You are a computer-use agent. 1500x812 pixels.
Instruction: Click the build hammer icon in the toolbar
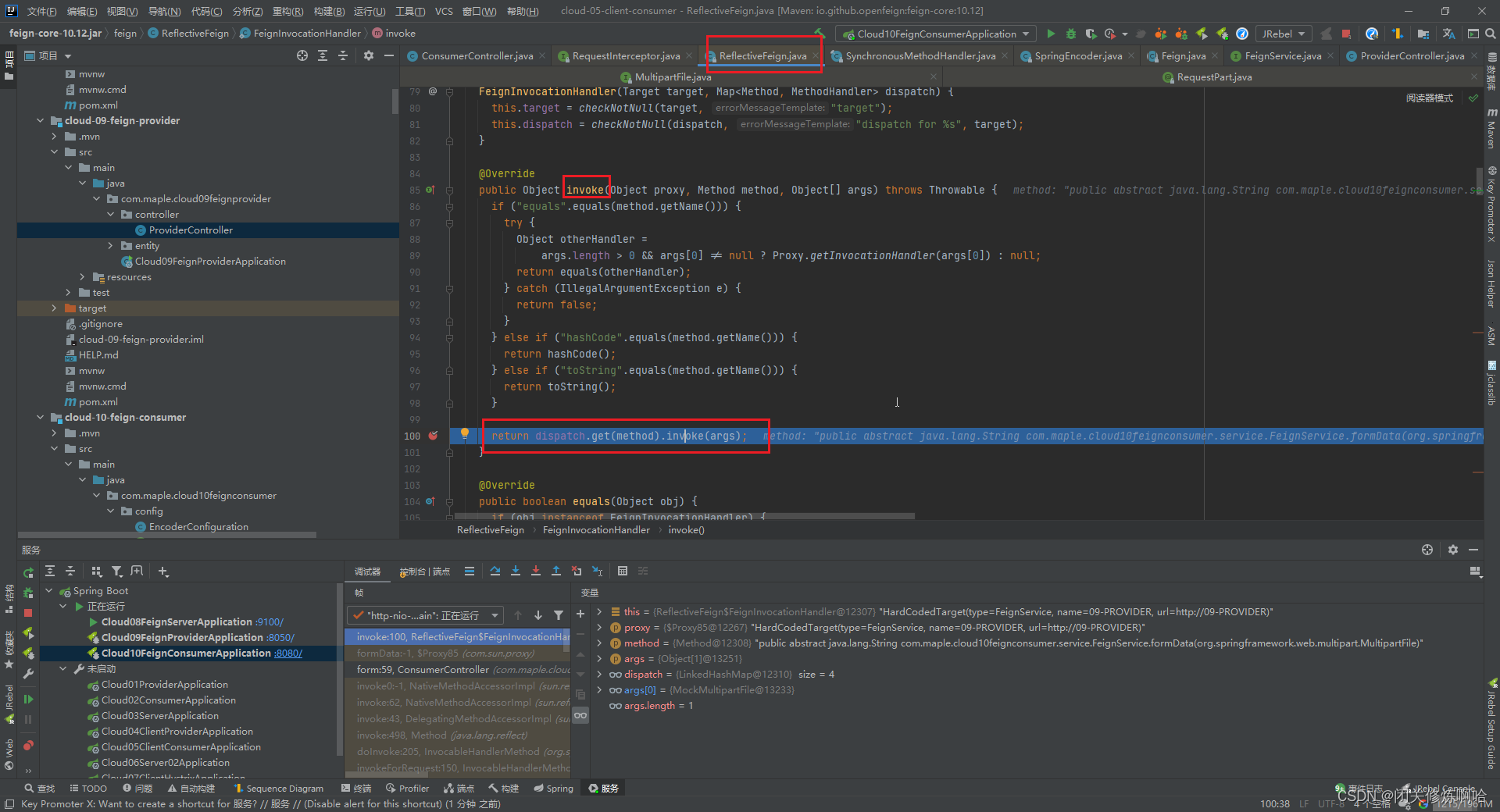click(820, 34)
